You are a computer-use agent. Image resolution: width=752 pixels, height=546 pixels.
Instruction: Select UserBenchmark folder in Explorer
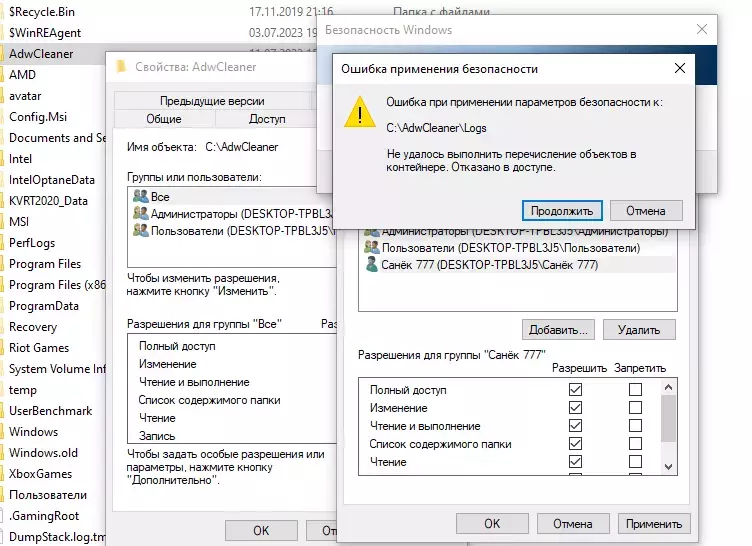50,411
